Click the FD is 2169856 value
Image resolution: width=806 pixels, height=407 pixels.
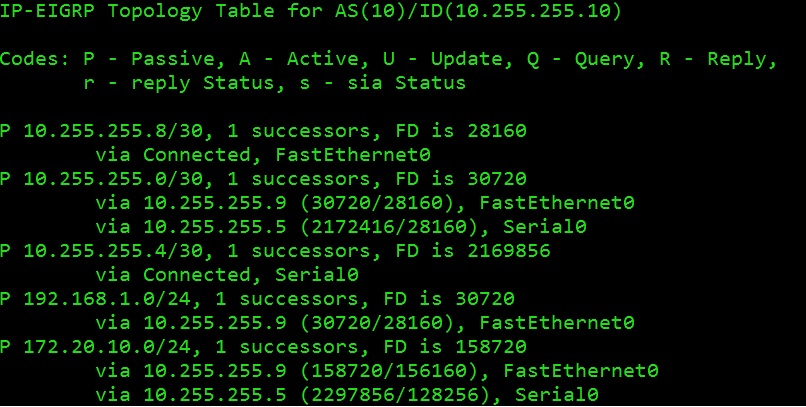(x=473, y=251)
